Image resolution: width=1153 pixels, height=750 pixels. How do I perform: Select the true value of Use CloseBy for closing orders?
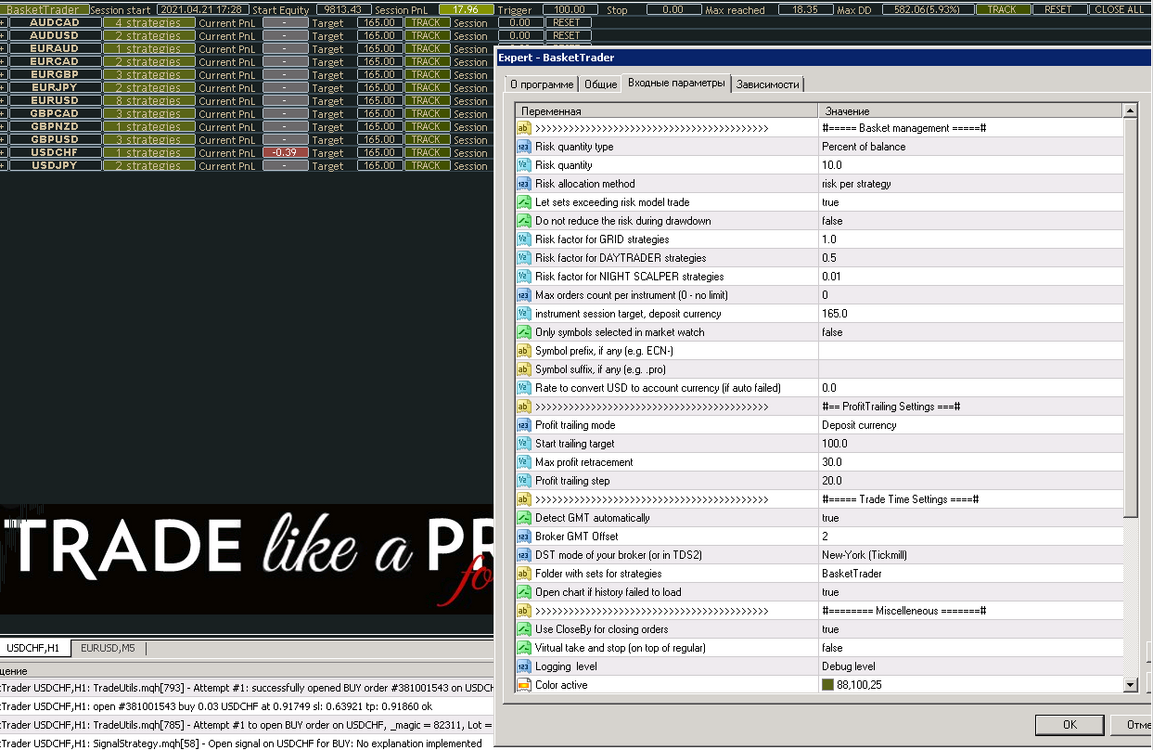[830, 629]
